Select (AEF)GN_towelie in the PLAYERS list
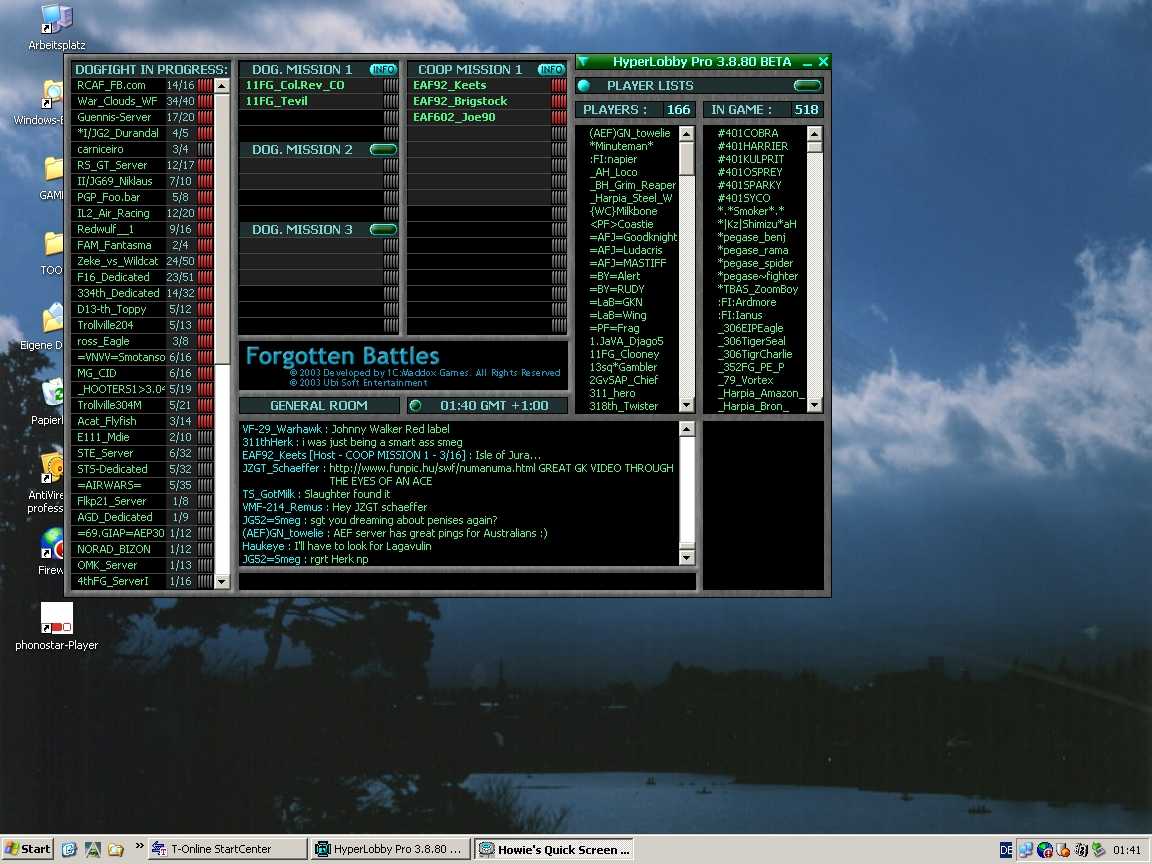Screen dimensions: 1152x864 [x=630, y=133]
